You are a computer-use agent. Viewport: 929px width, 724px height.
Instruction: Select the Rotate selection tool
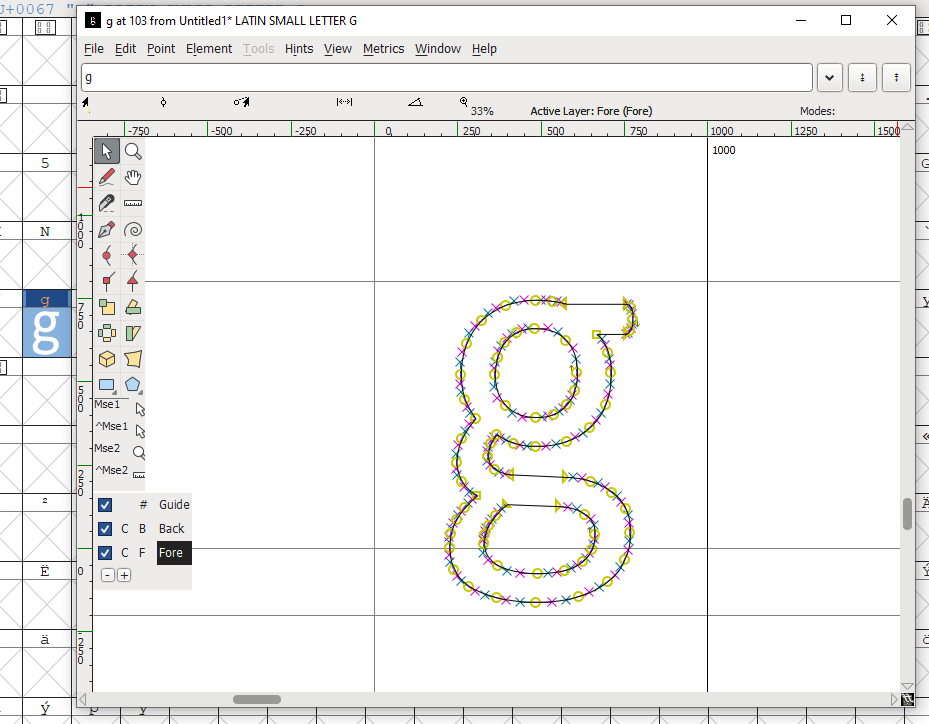click(x=133, y=307)
